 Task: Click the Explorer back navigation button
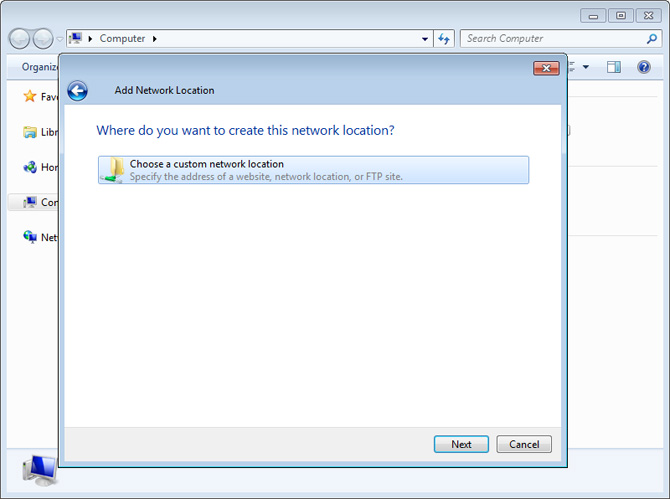pyautogui.click(x=19, y=39)
